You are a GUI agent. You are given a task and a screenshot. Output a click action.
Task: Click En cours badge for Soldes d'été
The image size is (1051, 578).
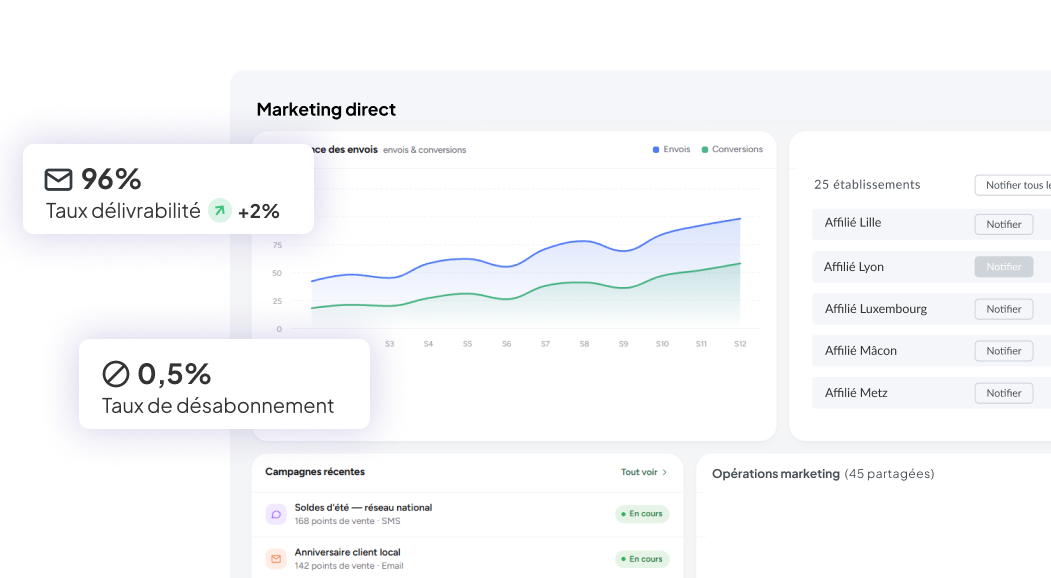(642, 514)
